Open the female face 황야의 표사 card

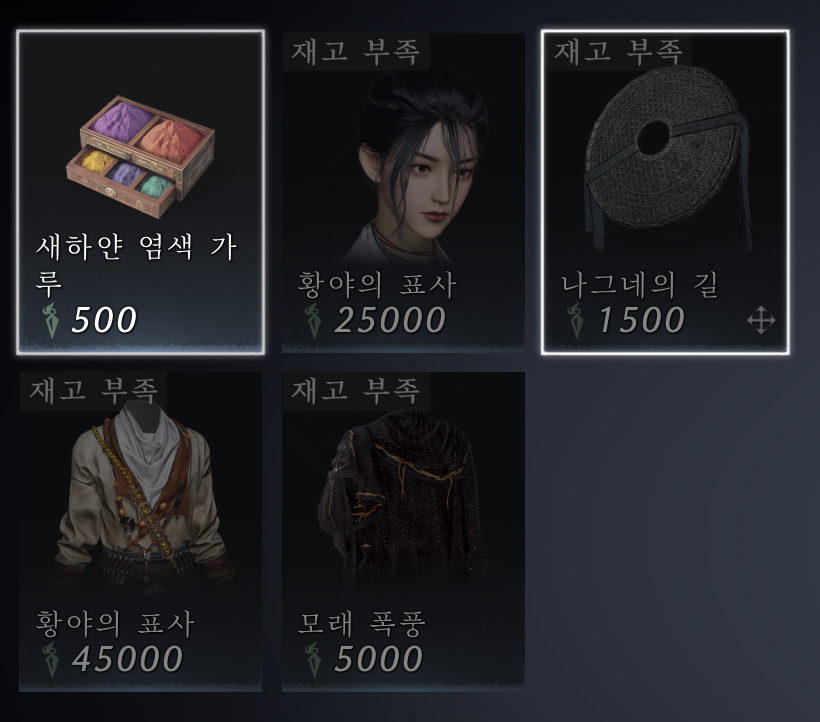click(403, 192)
